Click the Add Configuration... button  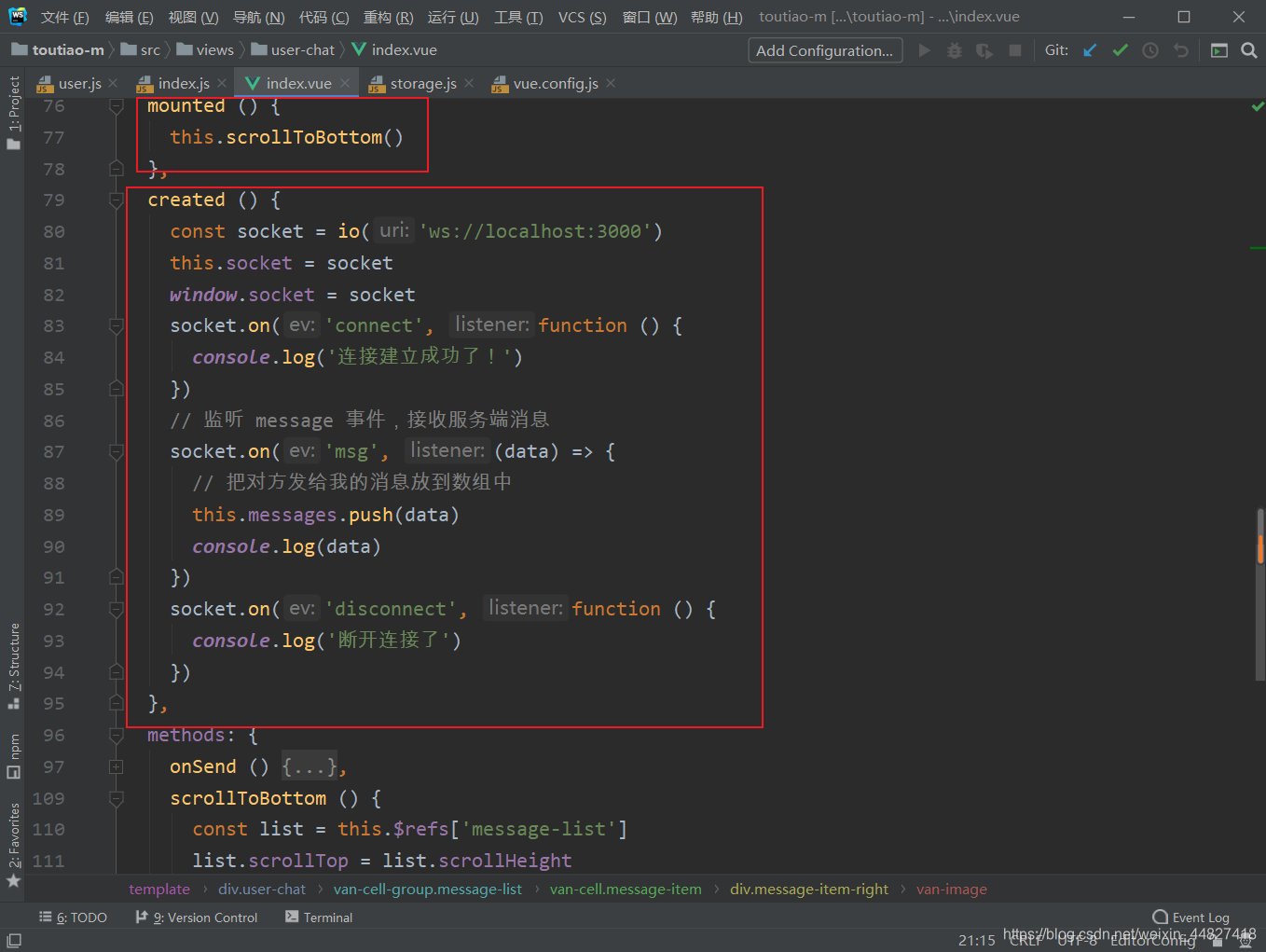[824, 50]
